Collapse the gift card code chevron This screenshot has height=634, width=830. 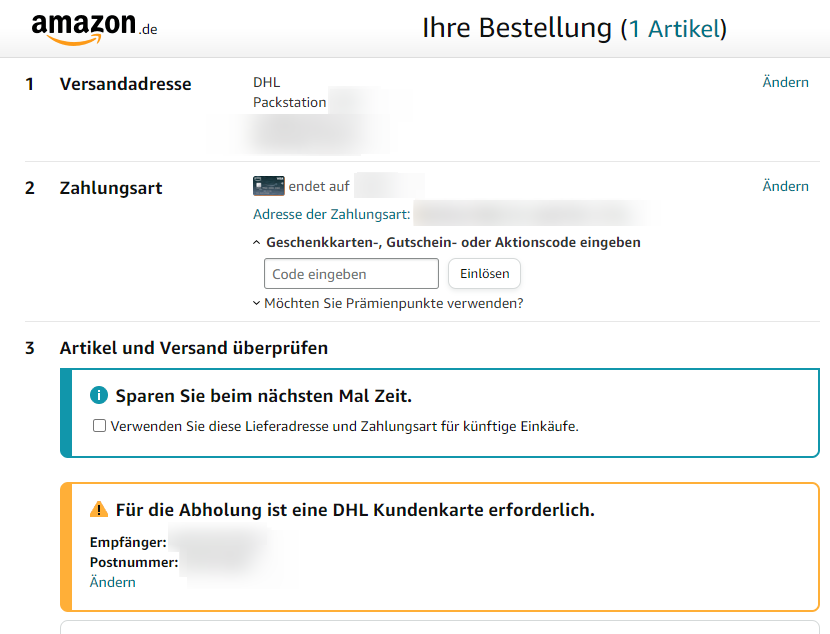coord(257,242)
